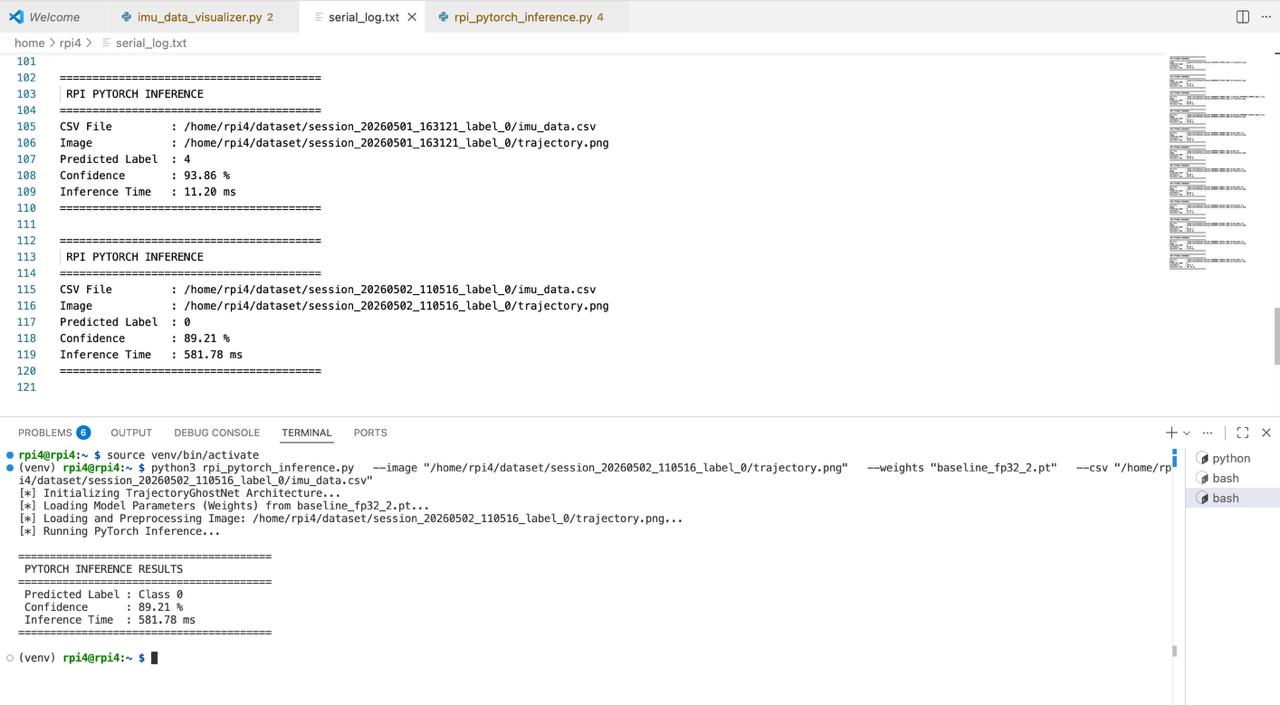The image size is (1280, 705).
Task: Click the 'rpi4' breadcrumb segment
Action: [x=70, y=43]
